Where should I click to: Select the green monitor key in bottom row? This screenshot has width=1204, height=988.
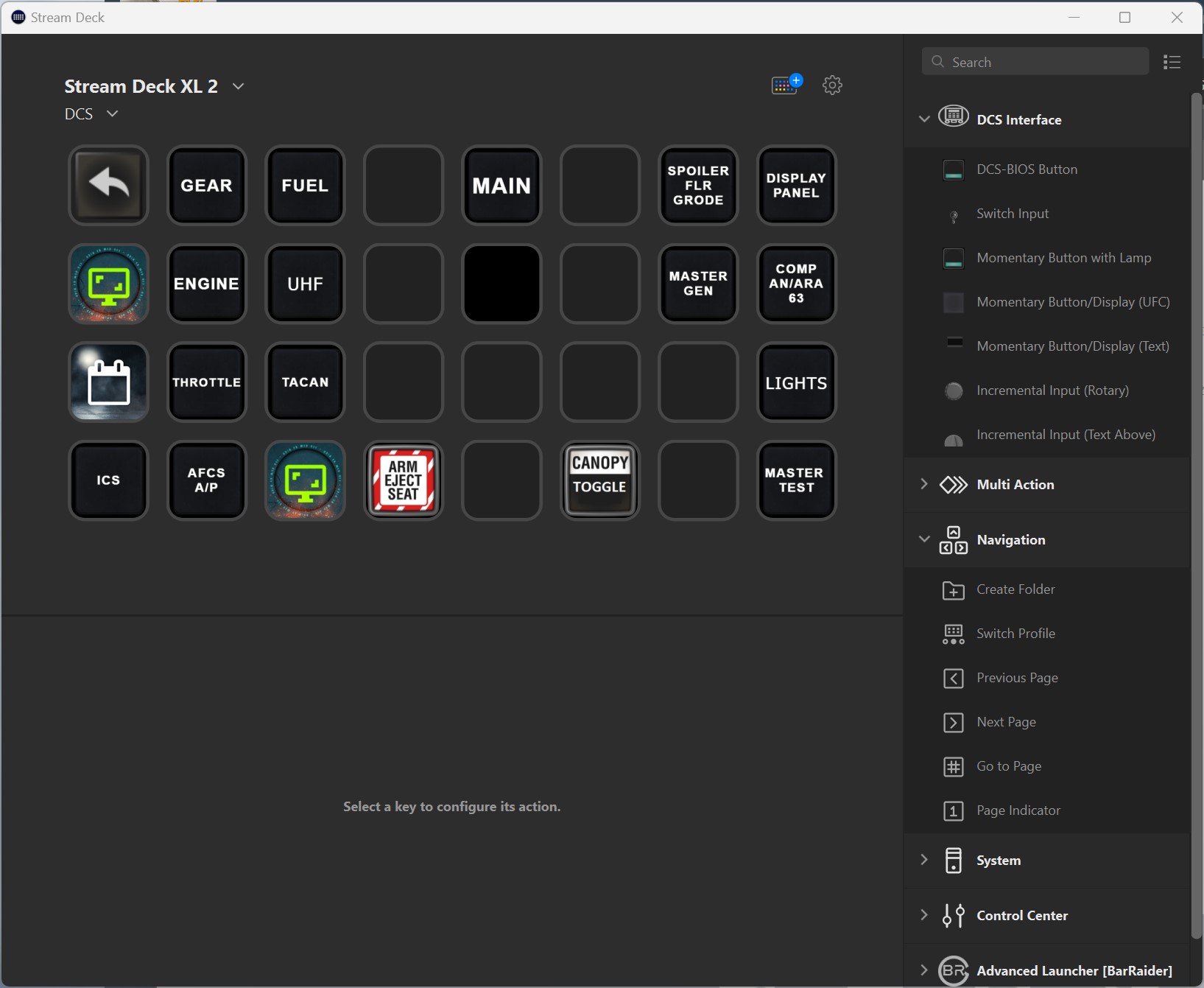[x=305, y=480]
